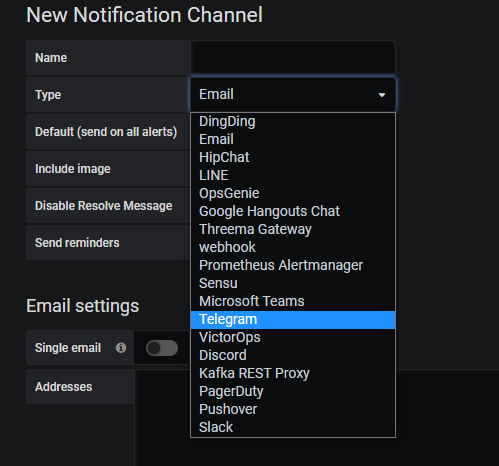Image resolution: width=499 pixels, height=466 pixels.
Task: Click the Single email label
Action: (68, 348)
